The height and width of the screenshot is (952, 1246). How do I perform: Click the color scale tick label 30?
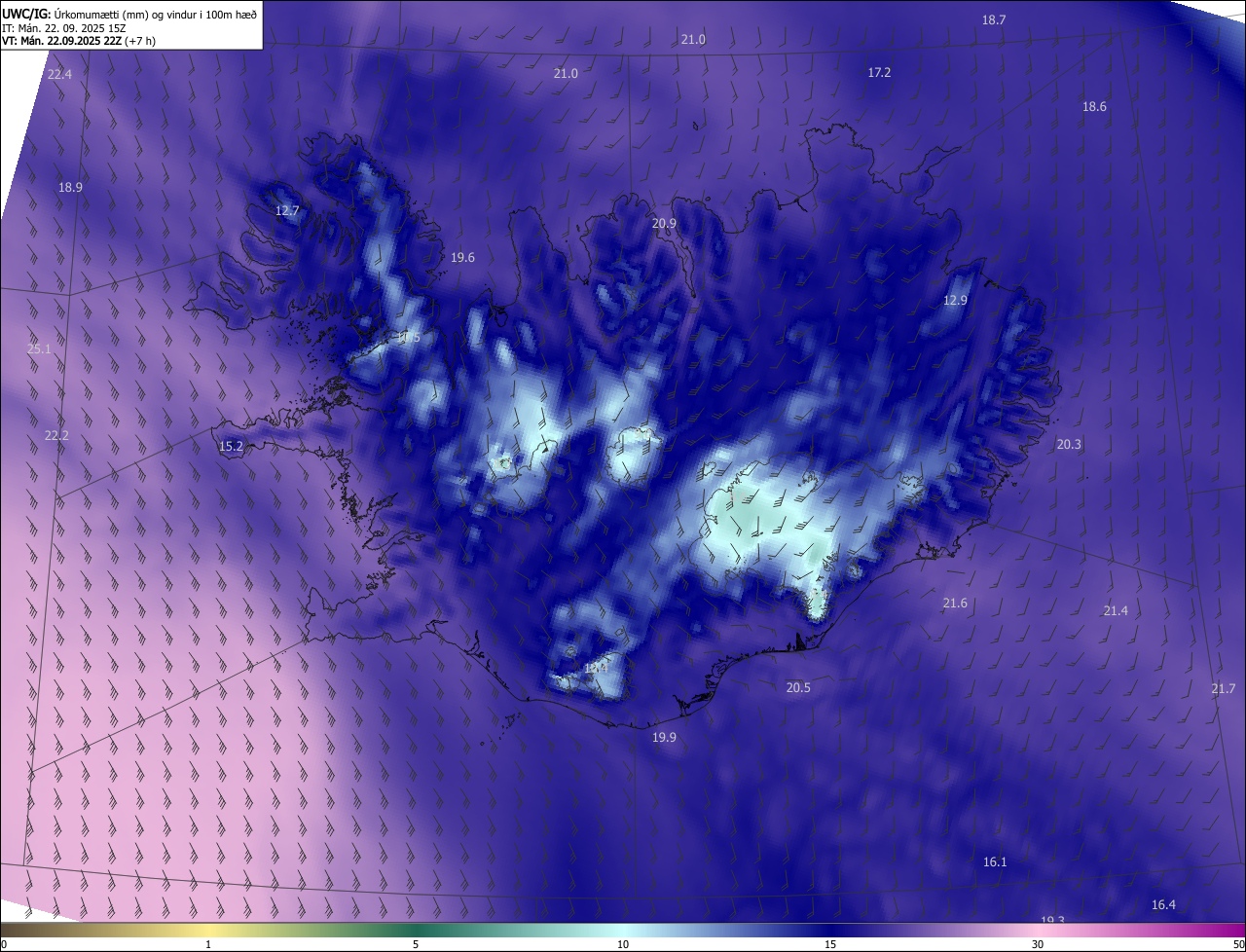[1038, 944]
